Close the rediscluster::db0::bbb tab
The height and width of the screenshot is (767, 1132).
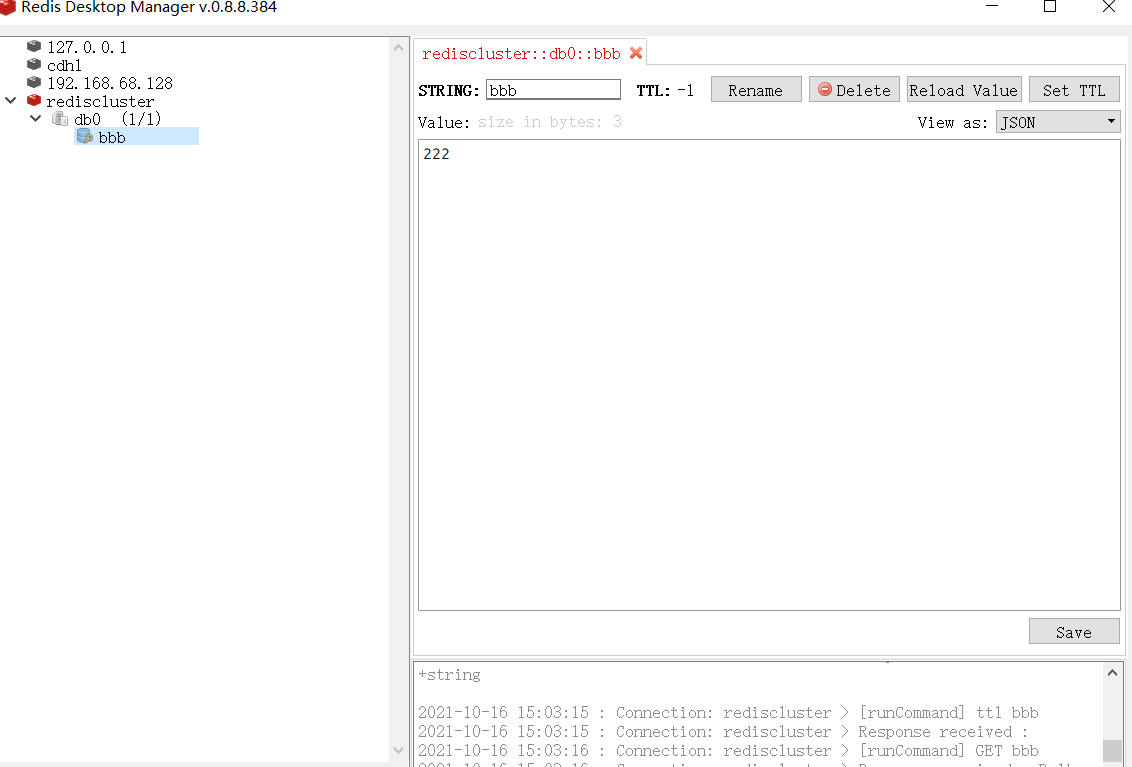pos(636,53)
